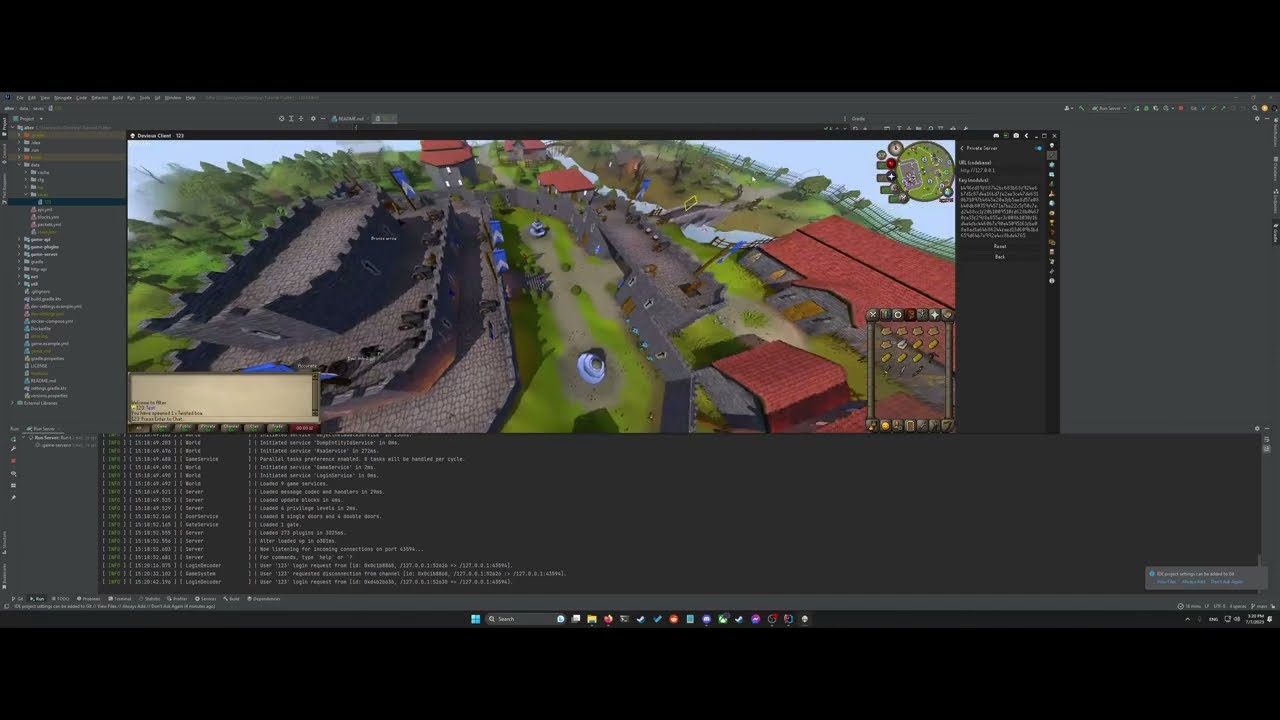The width and height of the screenshot is (1280, 720).
Task: Open the Quest List tab in game panel
Action: [x=898, y=315]
